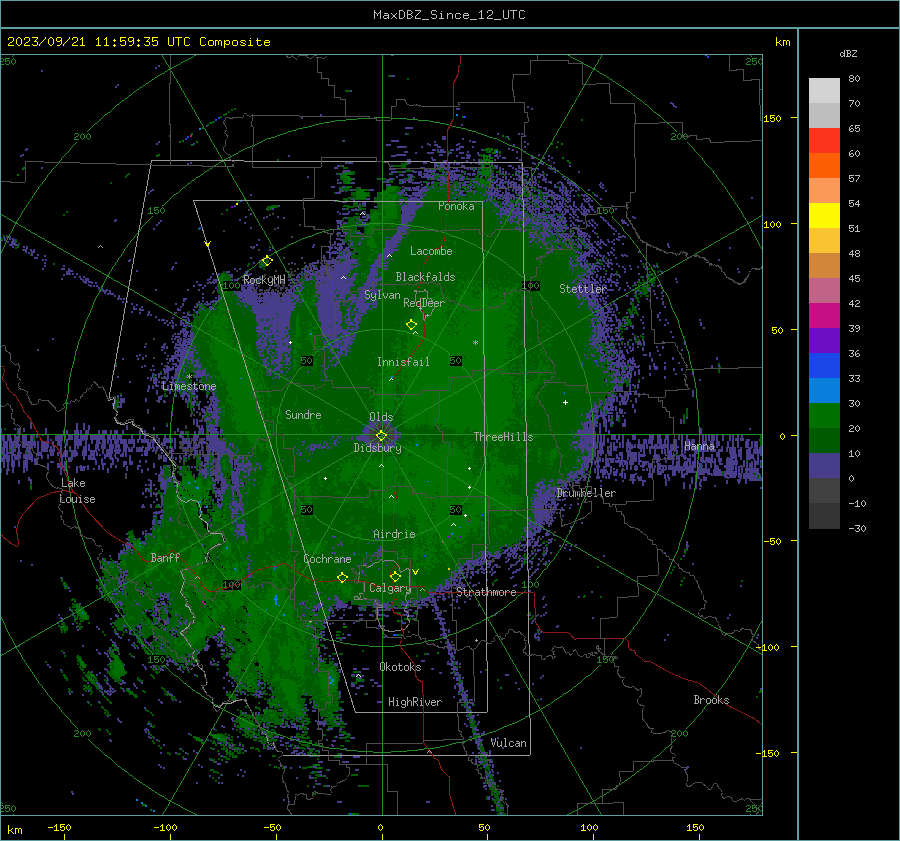This screenshot has width=900, height=841.
Task: Click the MaxDBZ_Since_12_UTC title
Action: (x=449, y=15)
